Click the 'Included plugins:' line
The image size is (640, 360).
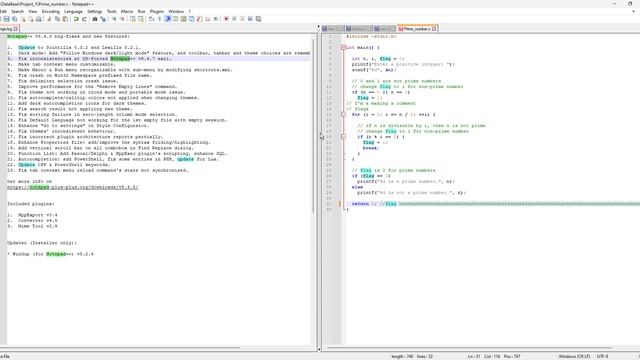coord(31,204)
